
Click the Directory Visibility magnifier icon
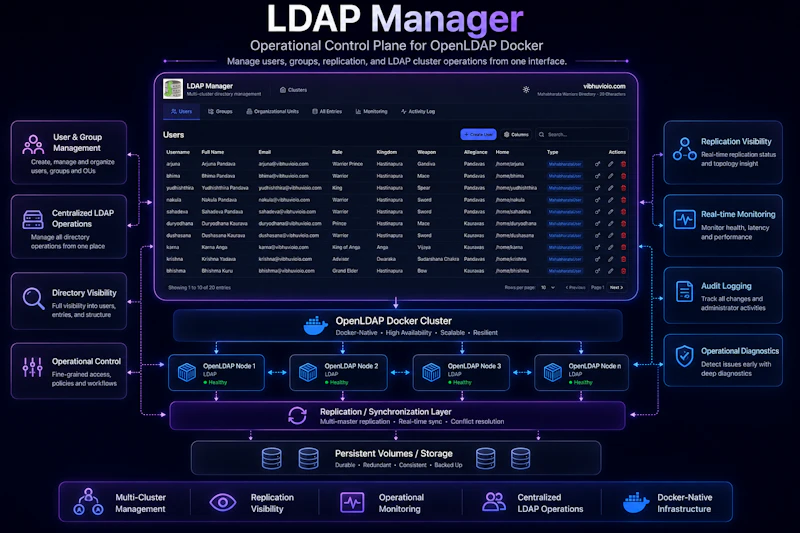(x=34, y=298)
